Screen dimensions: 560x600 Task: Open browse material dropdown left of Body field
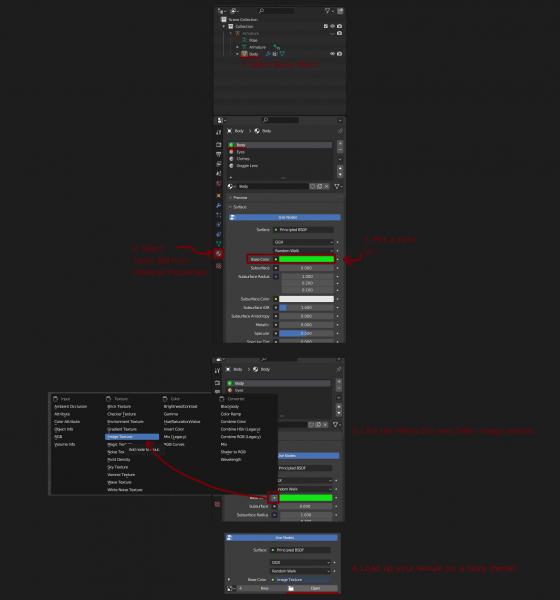[x=232, y=186]
